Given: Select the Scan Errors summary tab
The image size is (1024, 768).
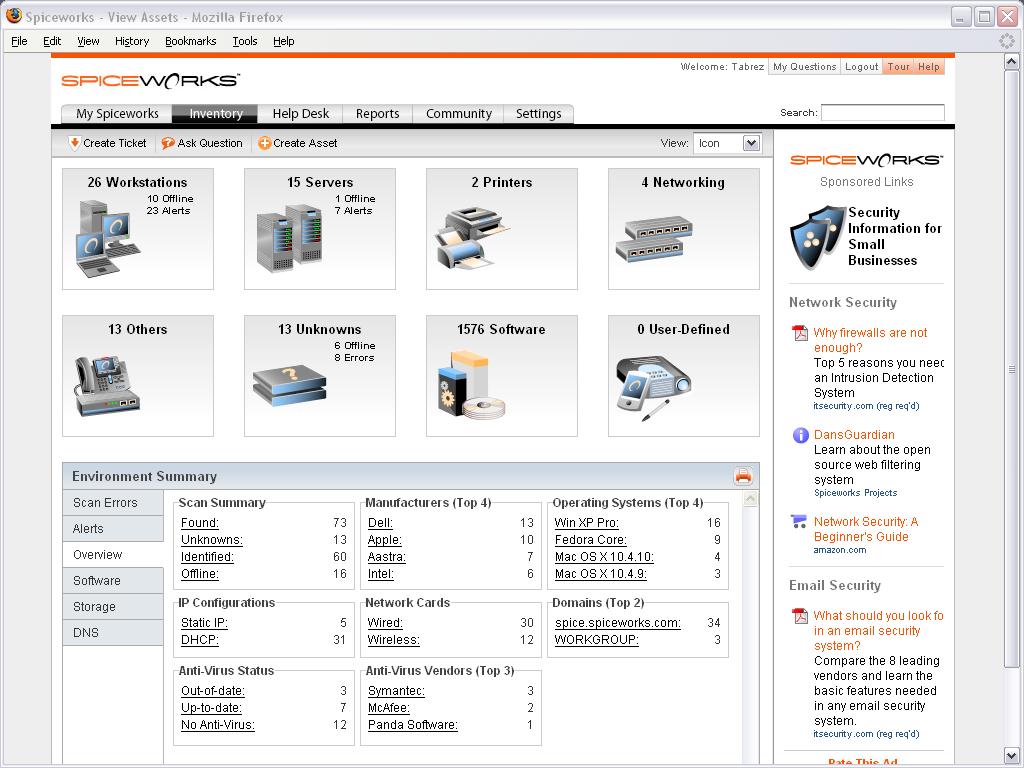Looking at the screenshot, I should tap(113, 503).
